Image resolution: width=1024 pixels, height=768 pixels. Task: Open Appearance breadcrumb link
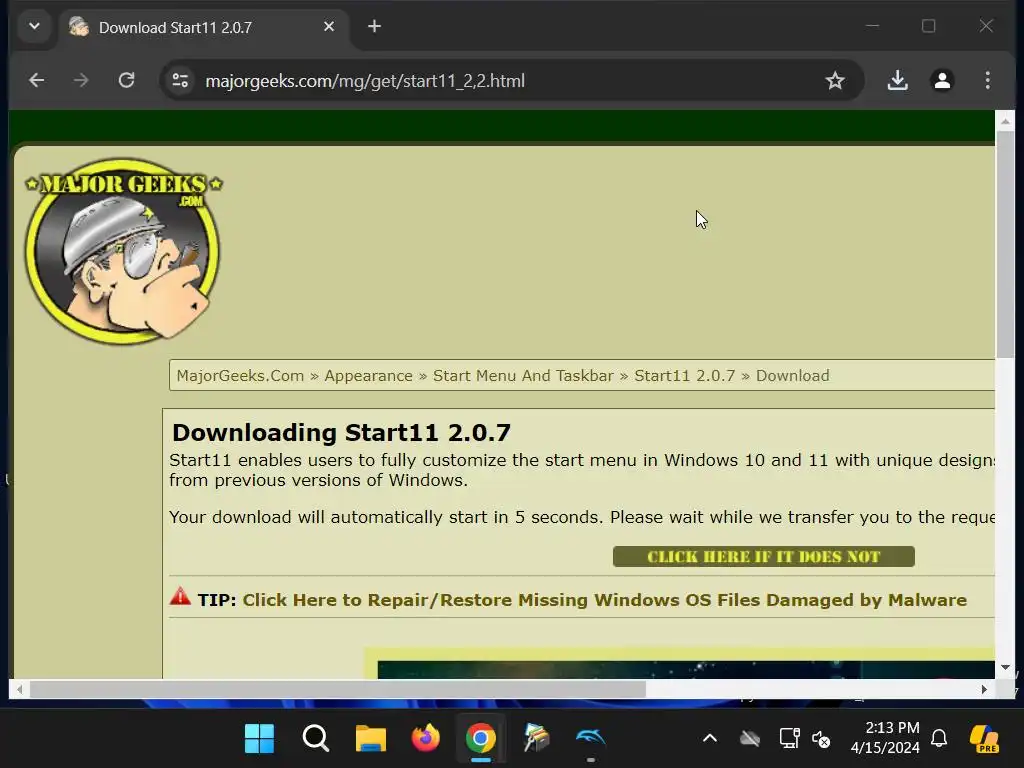point(368,376)
